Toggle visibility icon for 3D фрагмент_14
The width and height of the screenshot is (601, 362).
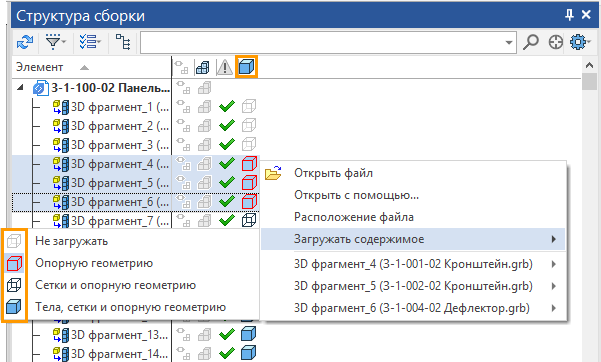point(182,354)
